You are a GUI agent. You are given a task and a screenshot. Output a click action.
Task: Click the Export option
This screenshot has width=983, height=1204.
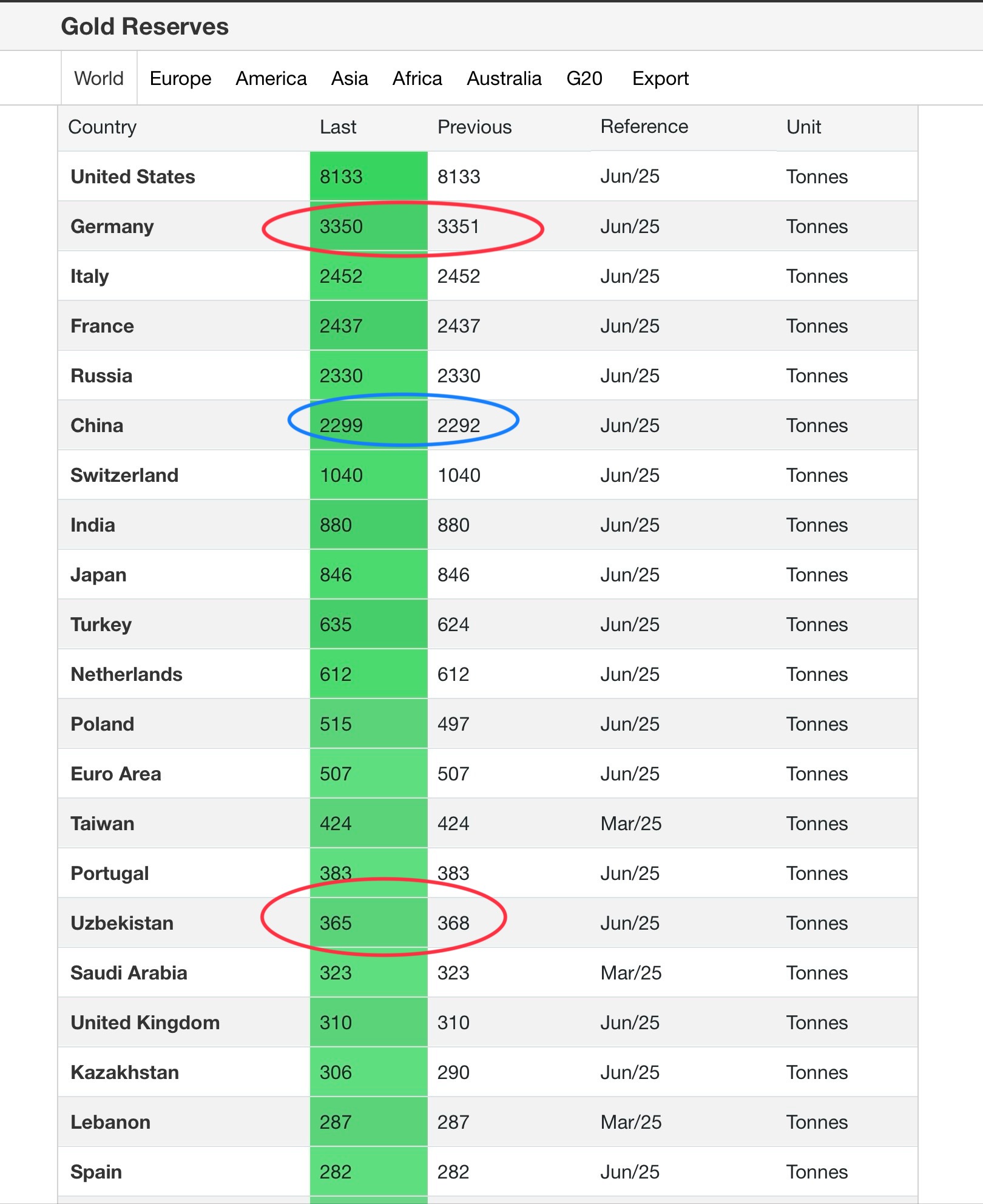(660, 78)
